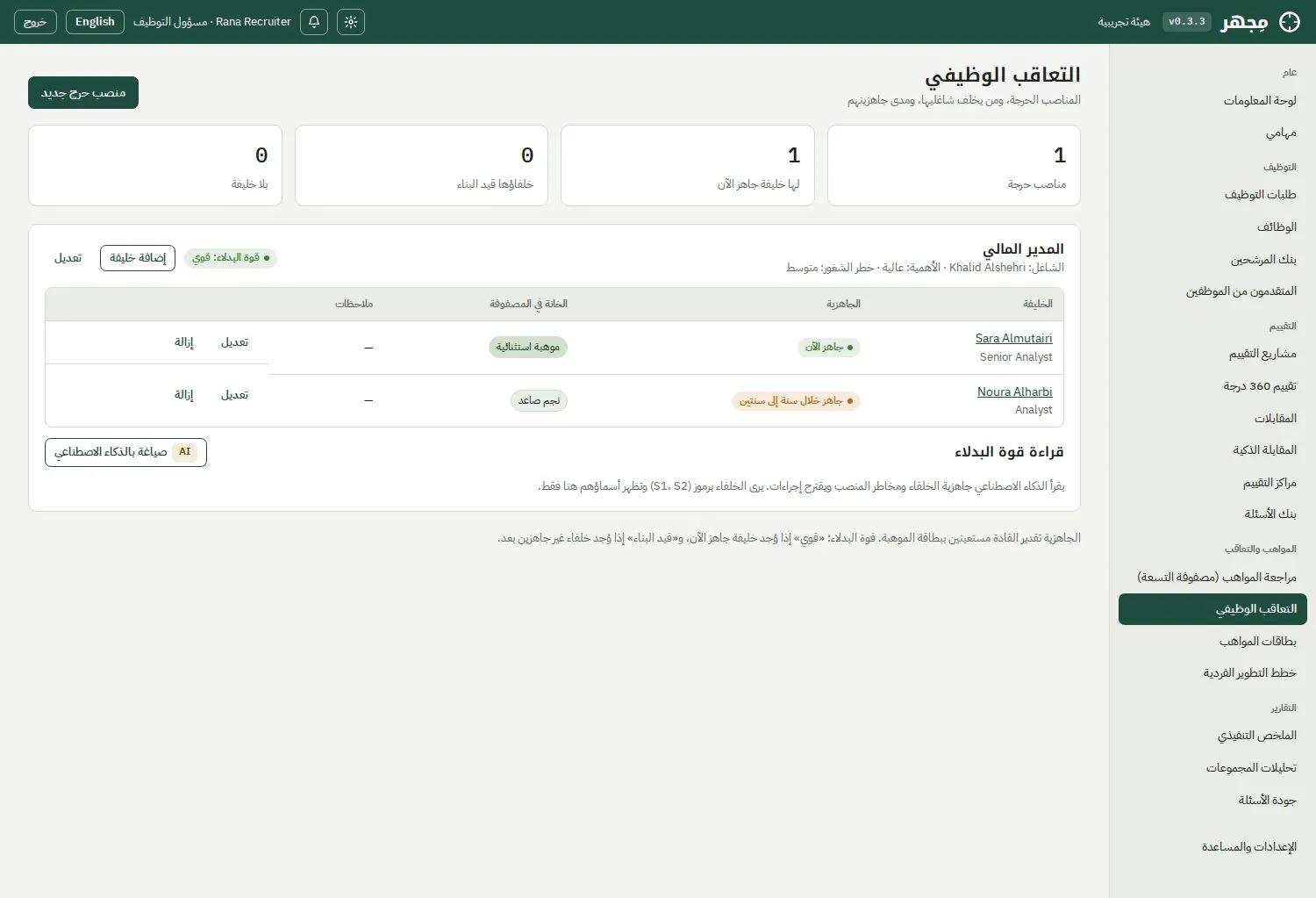Image resolution: width=1316 pixels, height=898 pixels.
Task: Click the لها خليفة جاهز الآن card
Action: [x=687, y=166]
